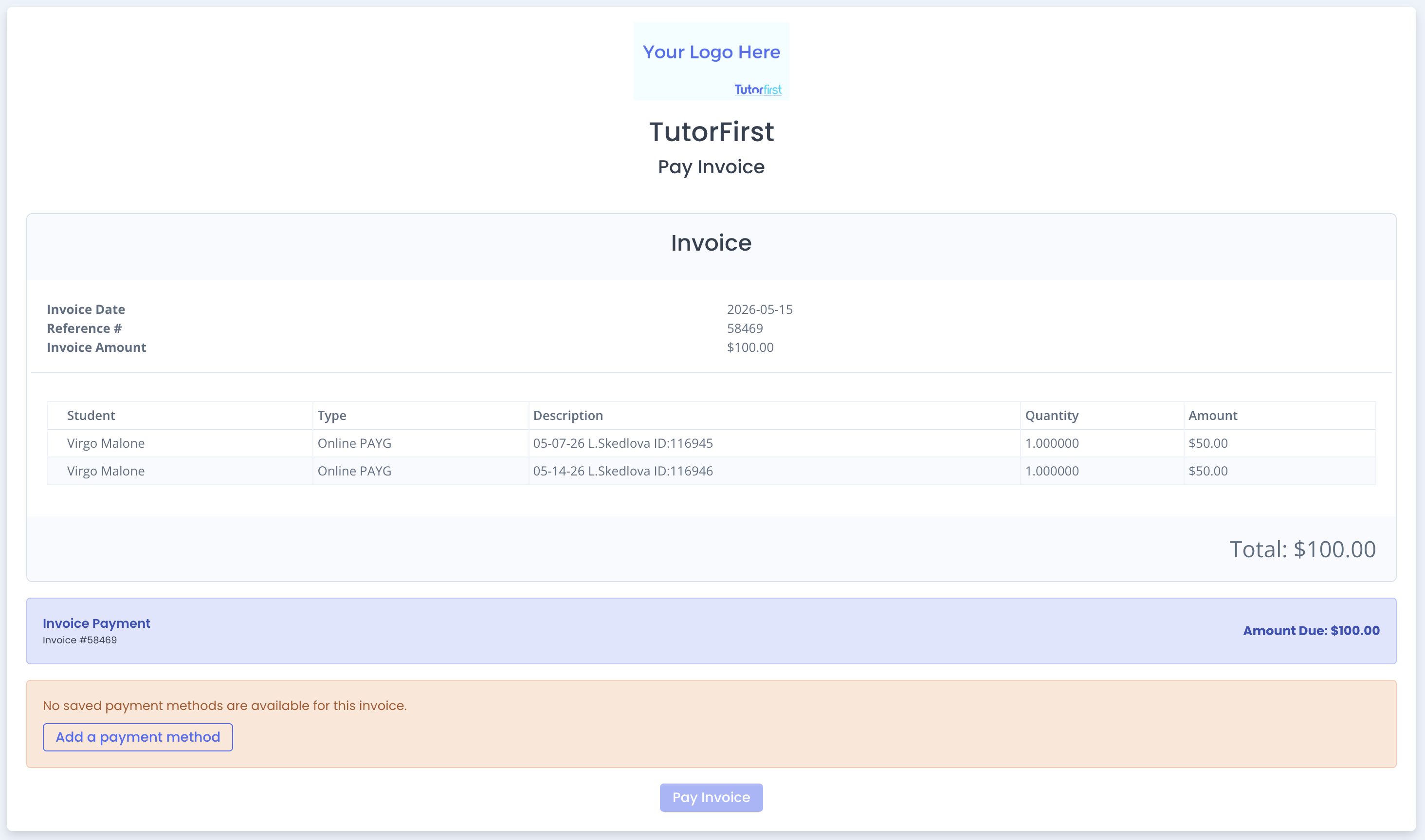Click the Quantity column header

[x=1052, y=416]
